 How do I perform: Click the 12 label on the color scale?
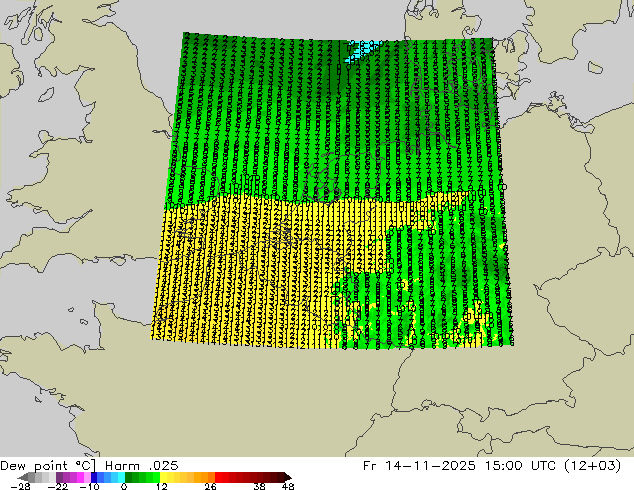[x=162, y=486]
